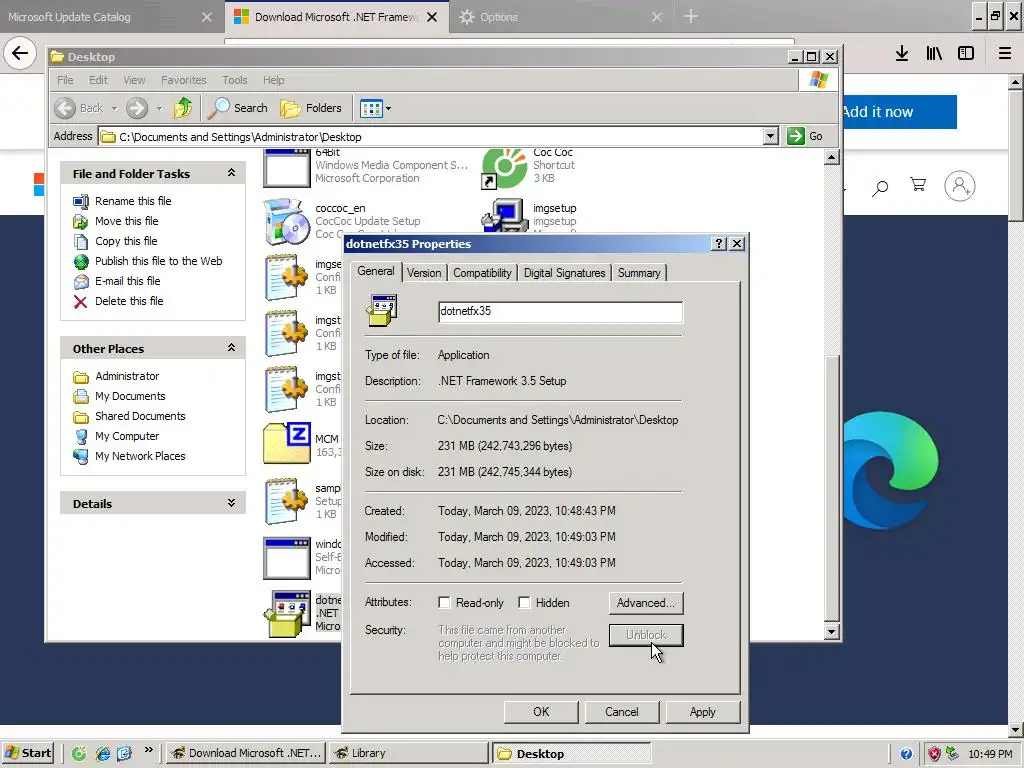Image resolution: width=1024 pixels, height=768 pixels.
Task: Click E-mail this file
Action: tap(127, 281)
